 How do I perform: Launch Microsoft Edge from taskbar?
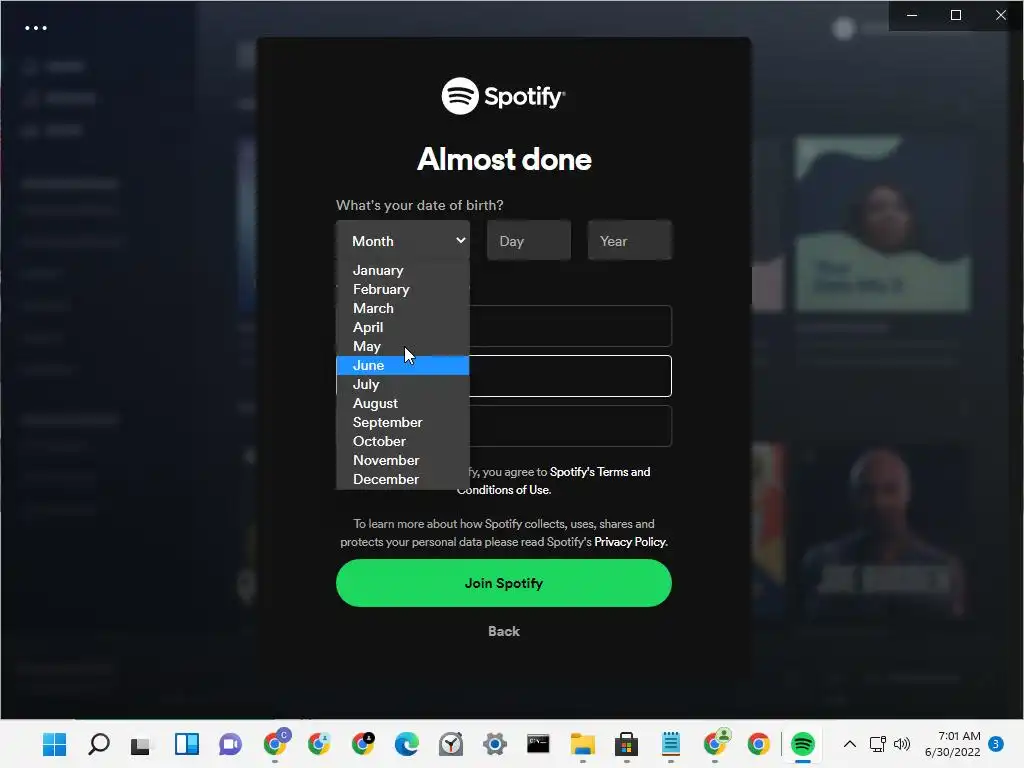coord(407,744)
